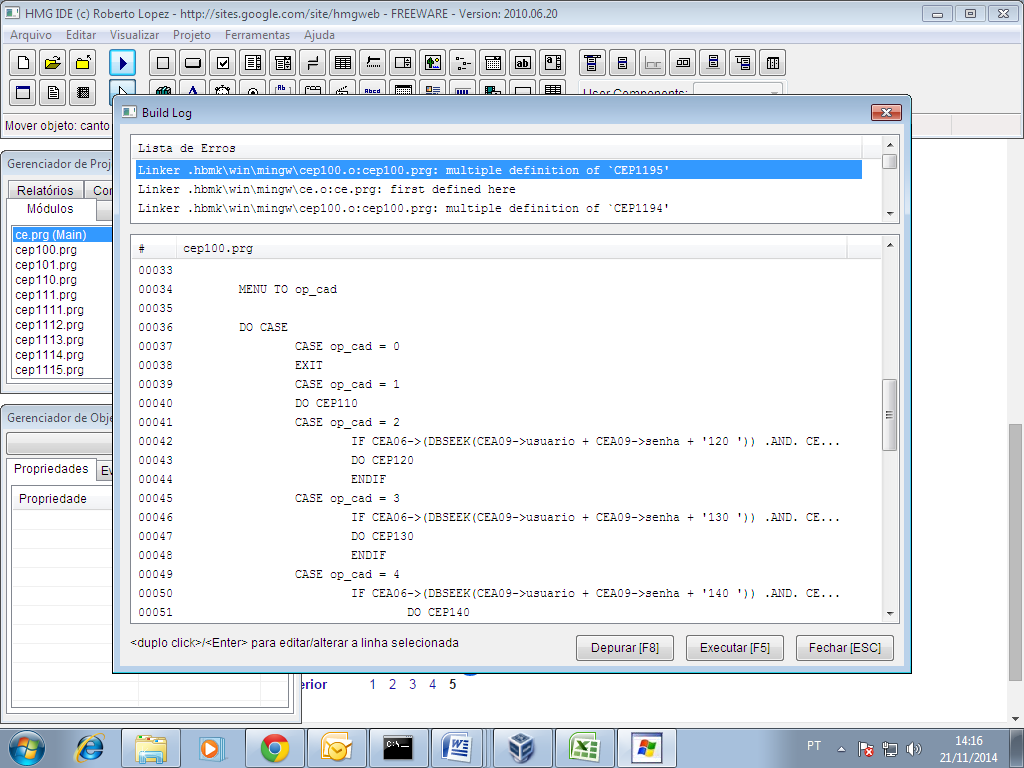This screenshot has height=768, width=1024.
Task: Click the Depurar [F8] button
Action: coord(625,648)
